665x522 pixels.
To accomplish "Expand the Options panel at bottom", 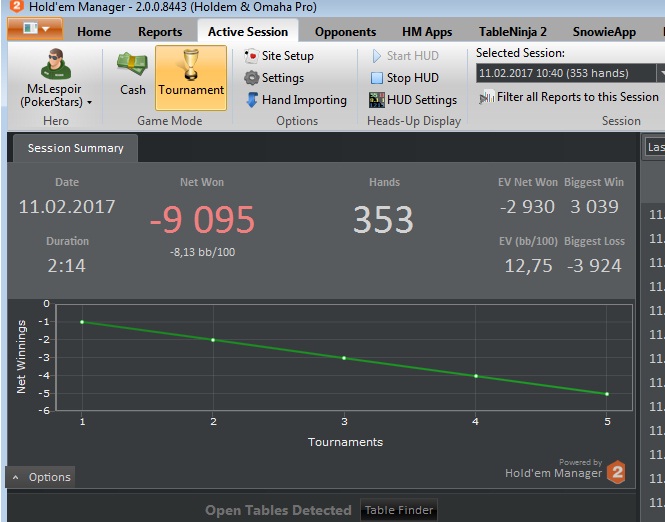I will [41, 477].
